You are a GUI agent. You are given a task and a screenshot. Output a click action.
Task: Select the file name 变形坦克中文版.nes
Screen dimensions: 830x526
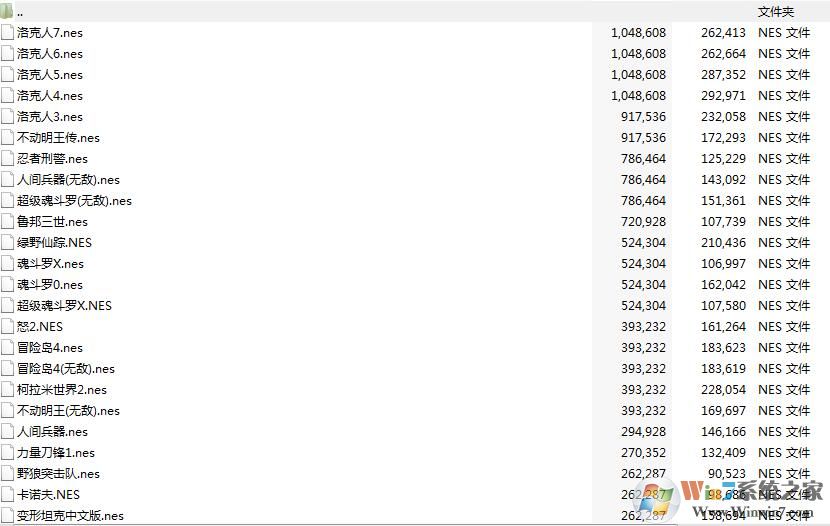tap(70, 515)
